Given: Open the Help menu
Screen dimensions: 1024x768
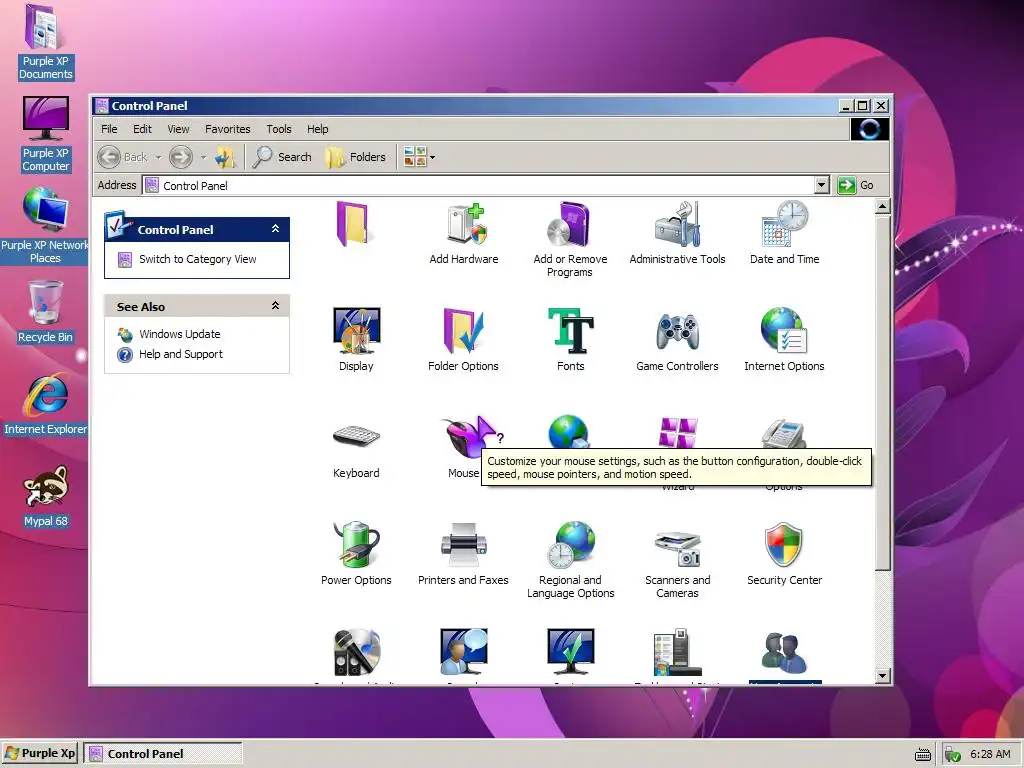Looking at the screenshot, I should pos(317,129).
